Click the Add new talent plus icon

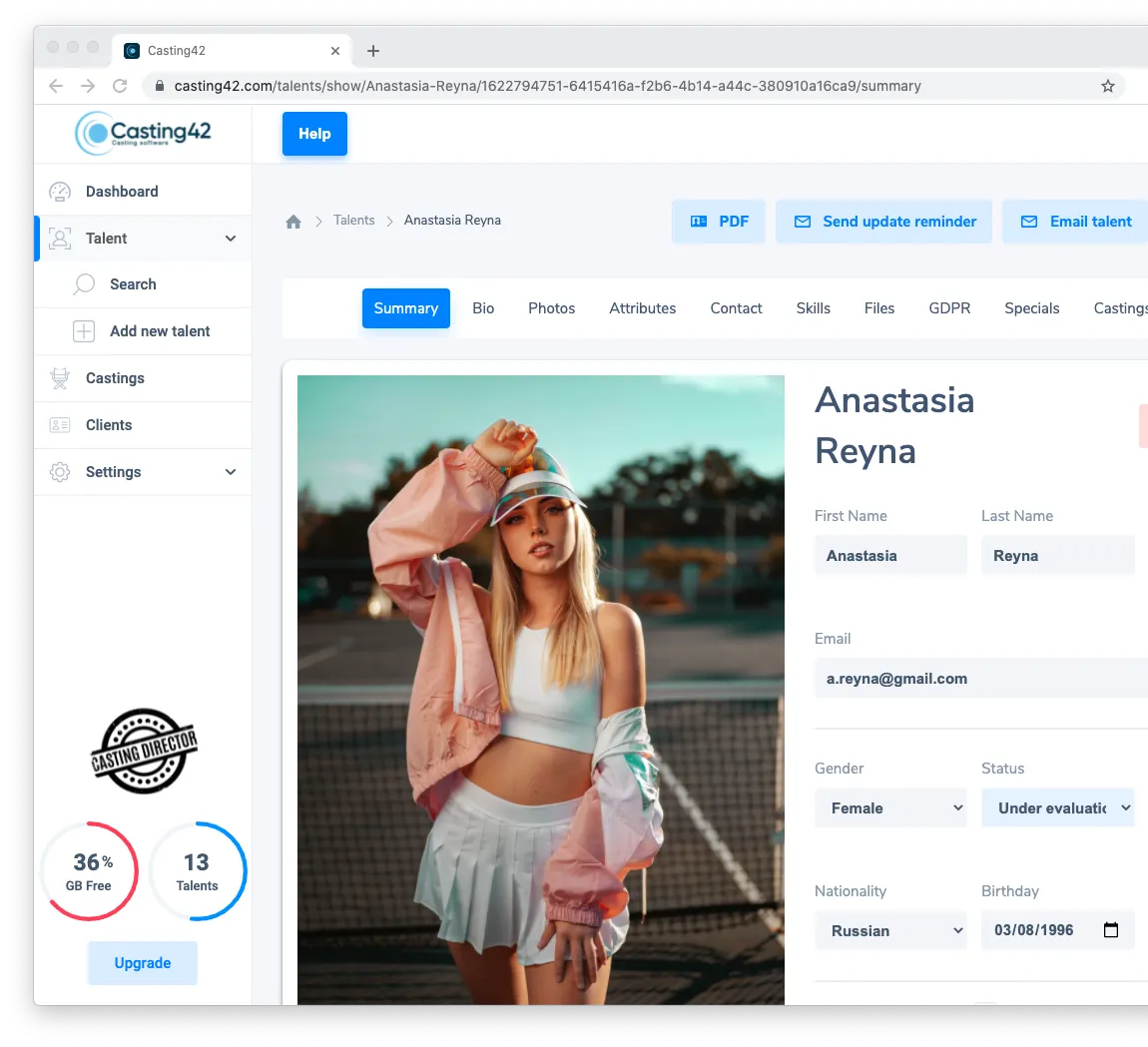click(82, 330)
